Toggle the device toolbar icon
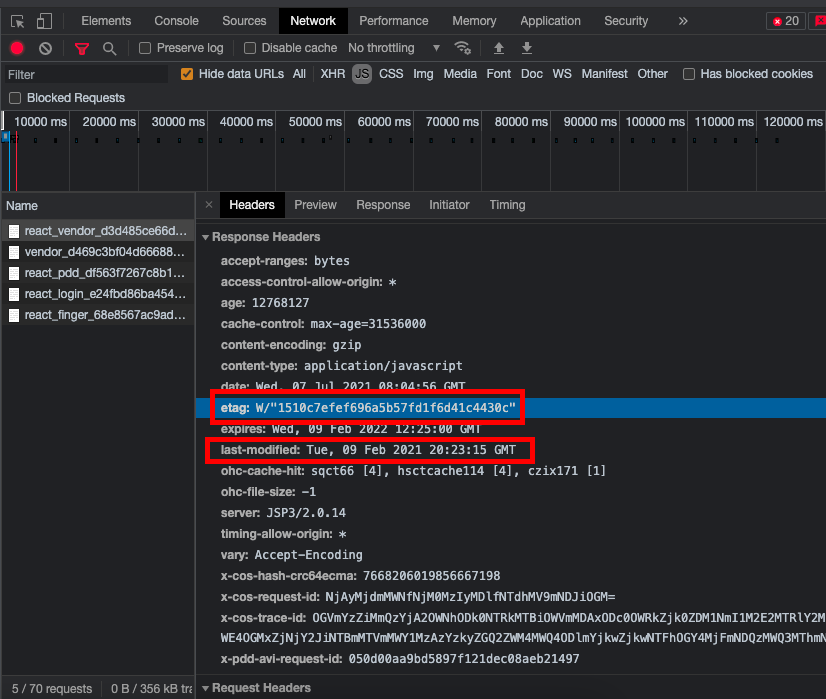Image resolution: width=826 pixels, height=699 pixels. (x=44, y=21)
